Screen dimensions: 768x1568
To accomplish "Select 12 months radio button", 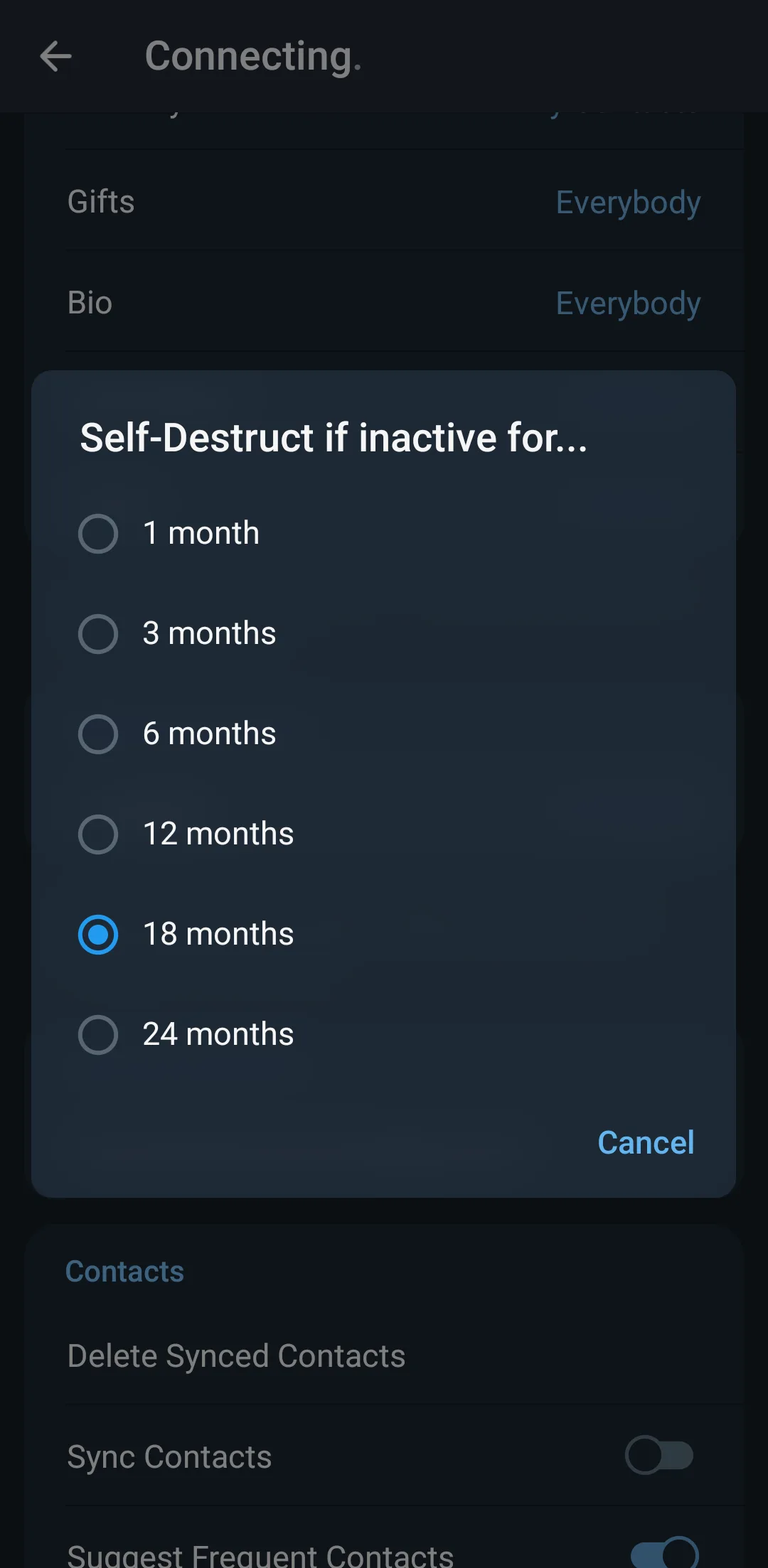I will coord(98,834).
